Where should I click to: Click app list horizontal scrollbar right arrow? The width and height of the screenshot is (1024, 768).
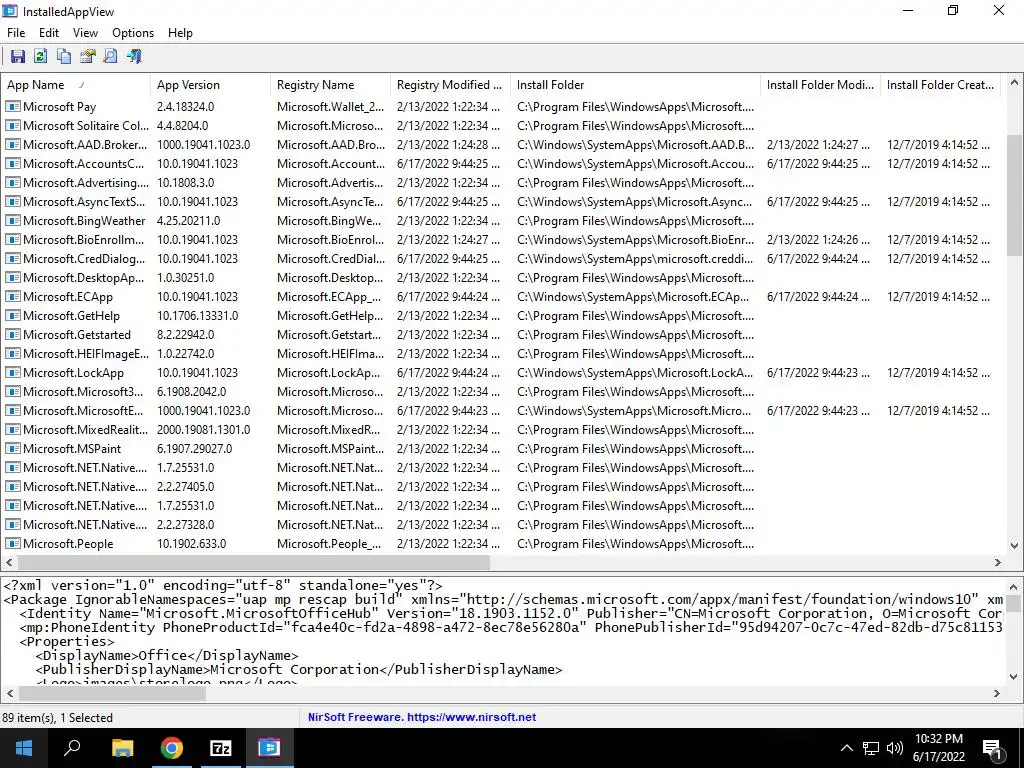998,562
